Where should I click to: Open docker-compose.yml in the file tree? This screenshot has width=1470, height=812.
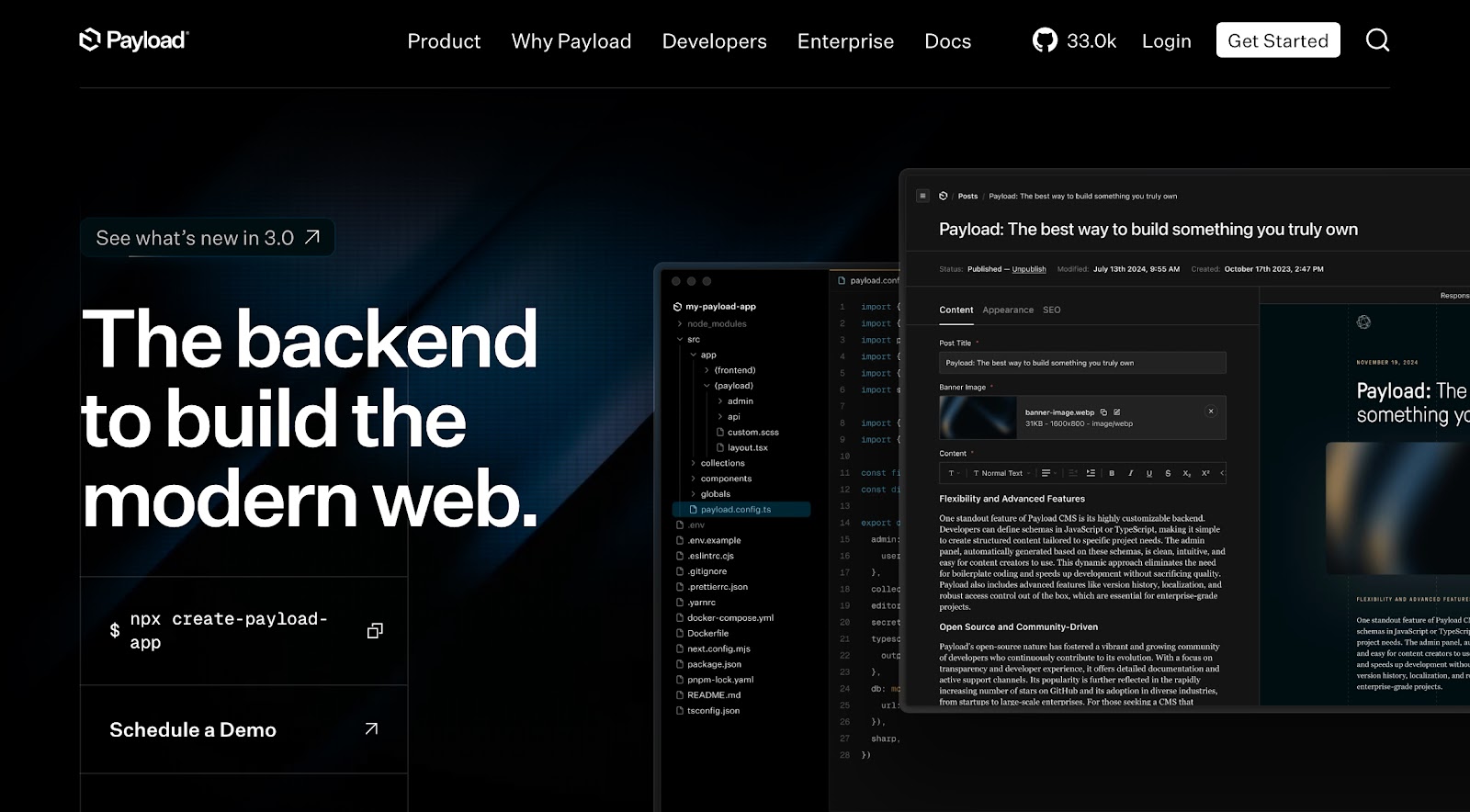724,617
